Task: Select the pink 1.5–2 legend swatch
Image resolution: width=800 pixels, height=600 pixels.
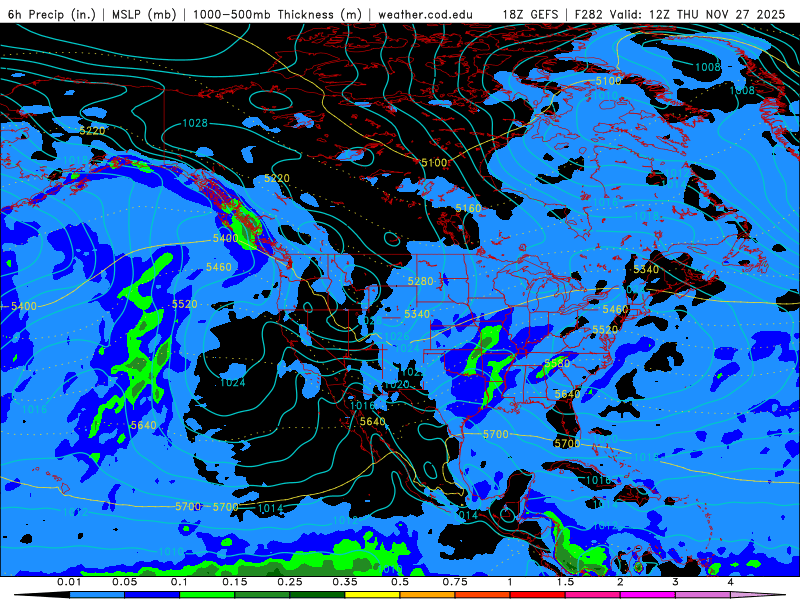Action: [x=593, y=595]
